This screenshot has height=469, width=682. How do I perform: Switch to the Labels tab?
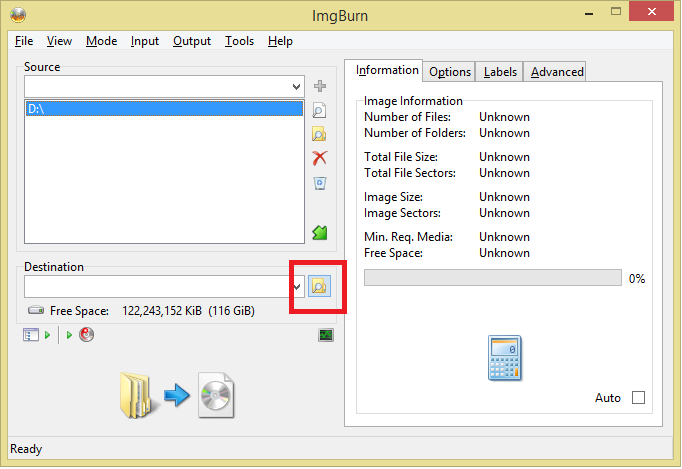click(x=500, y=72)
